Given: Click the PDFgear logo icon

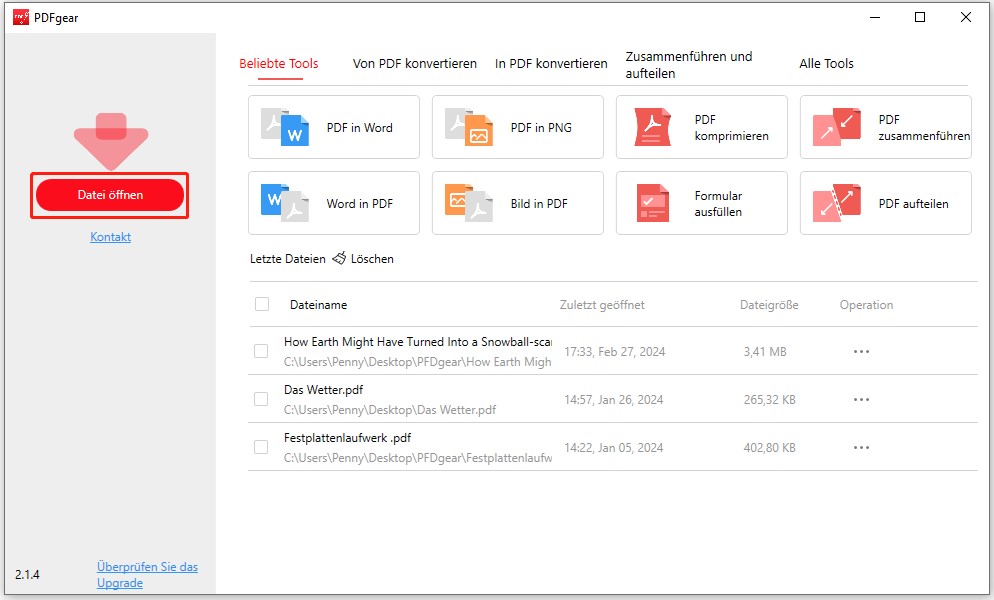Looking at the screenshot, I should pos(20,17).
